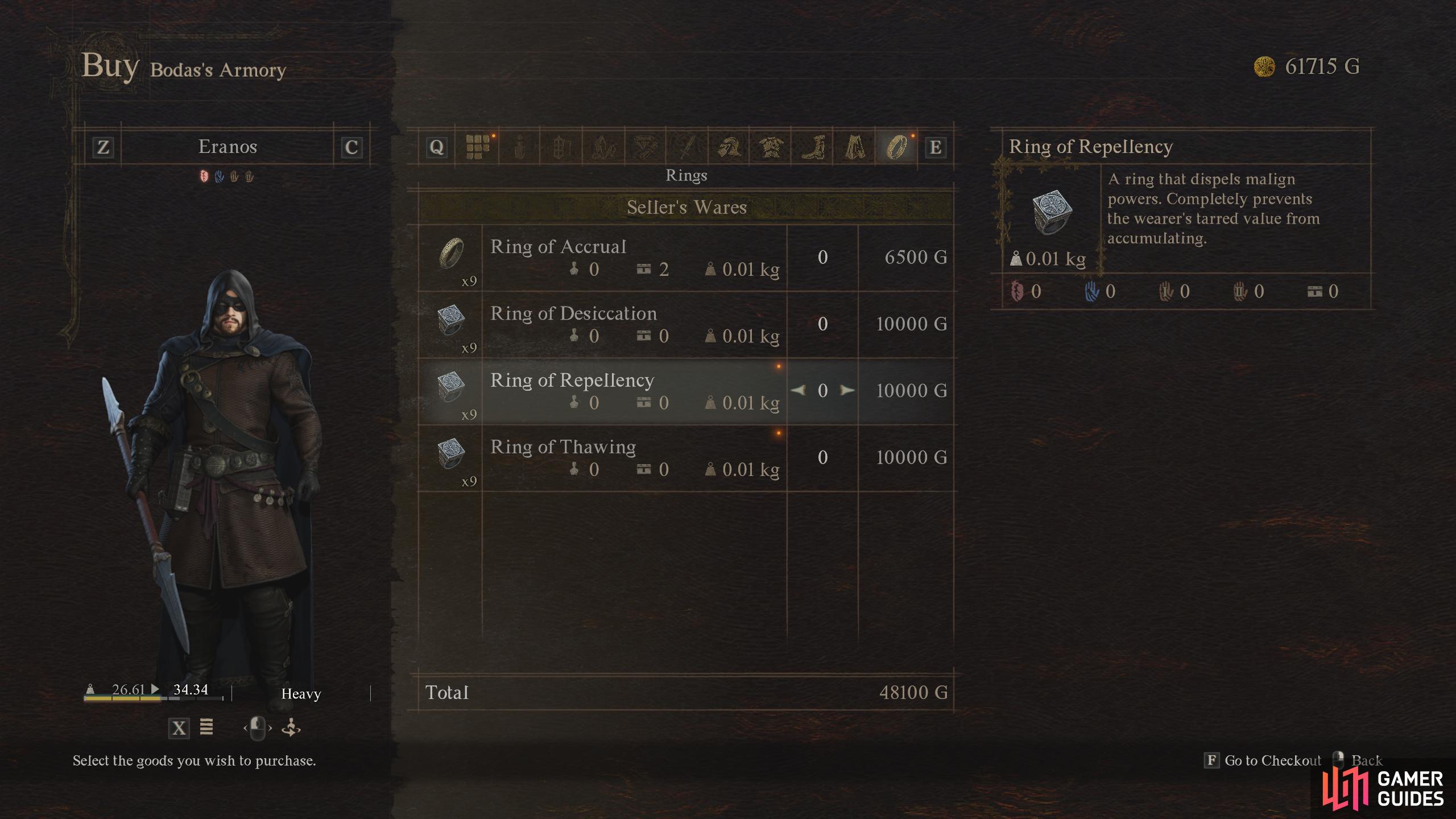Click the sword weapons category icon
The width and height of the screenshot is (1456, 819).
(x=687, y=147)
